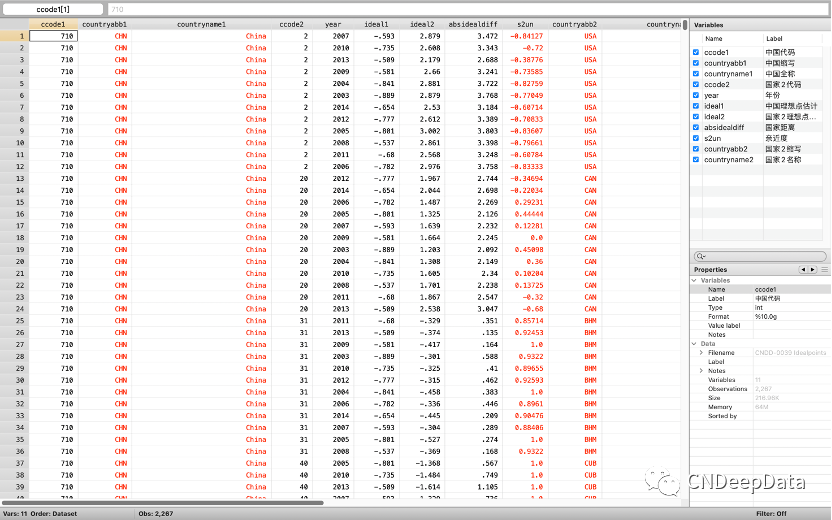This screenshot has width=832, height=520.
Task: Uncheck the countryabb1 variable checkbox
Action: point(696,63)
